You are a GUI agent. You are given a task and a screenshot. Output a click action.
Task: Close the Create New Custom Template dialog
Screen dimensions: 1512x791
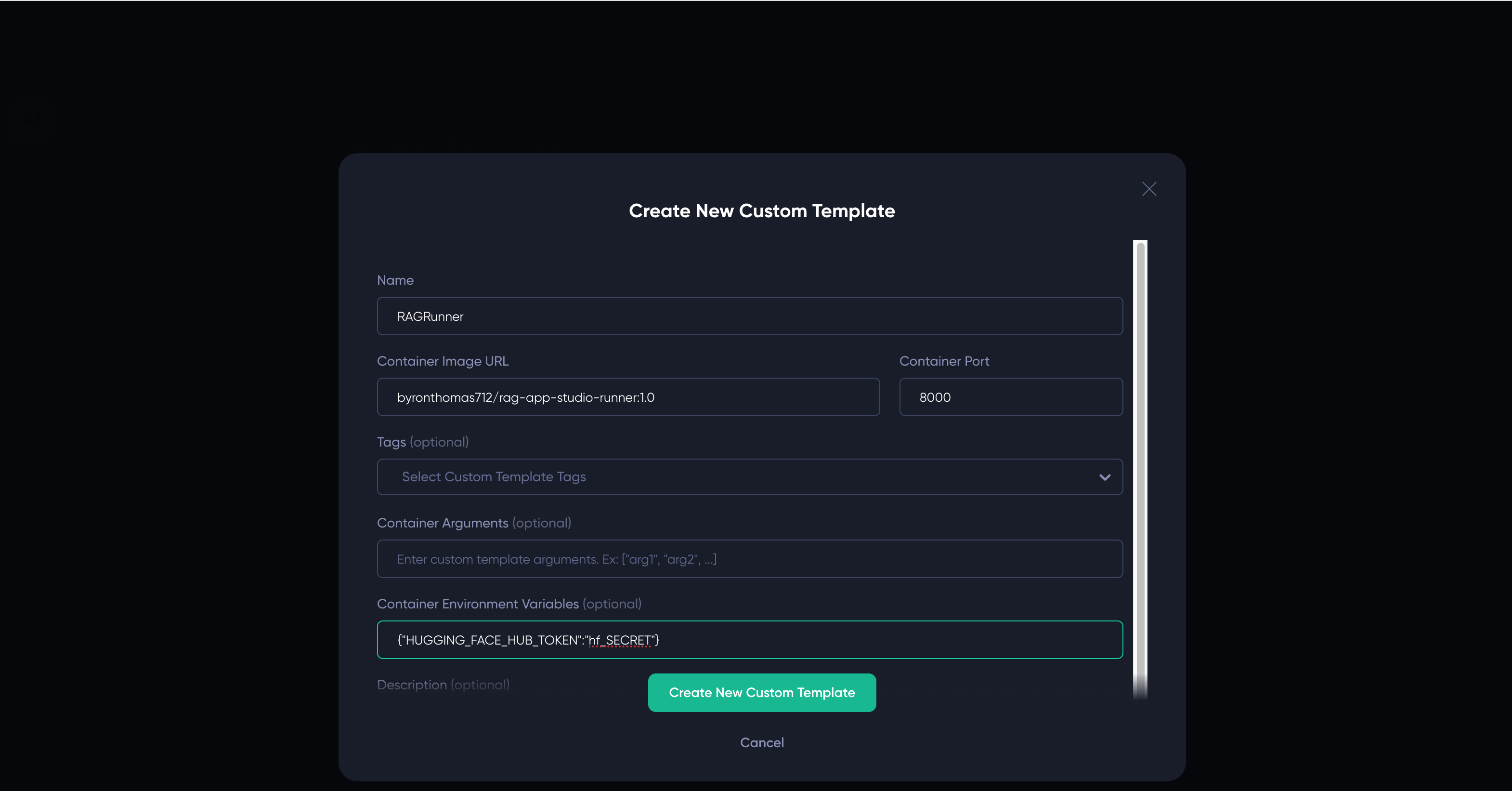[1148, 188]
